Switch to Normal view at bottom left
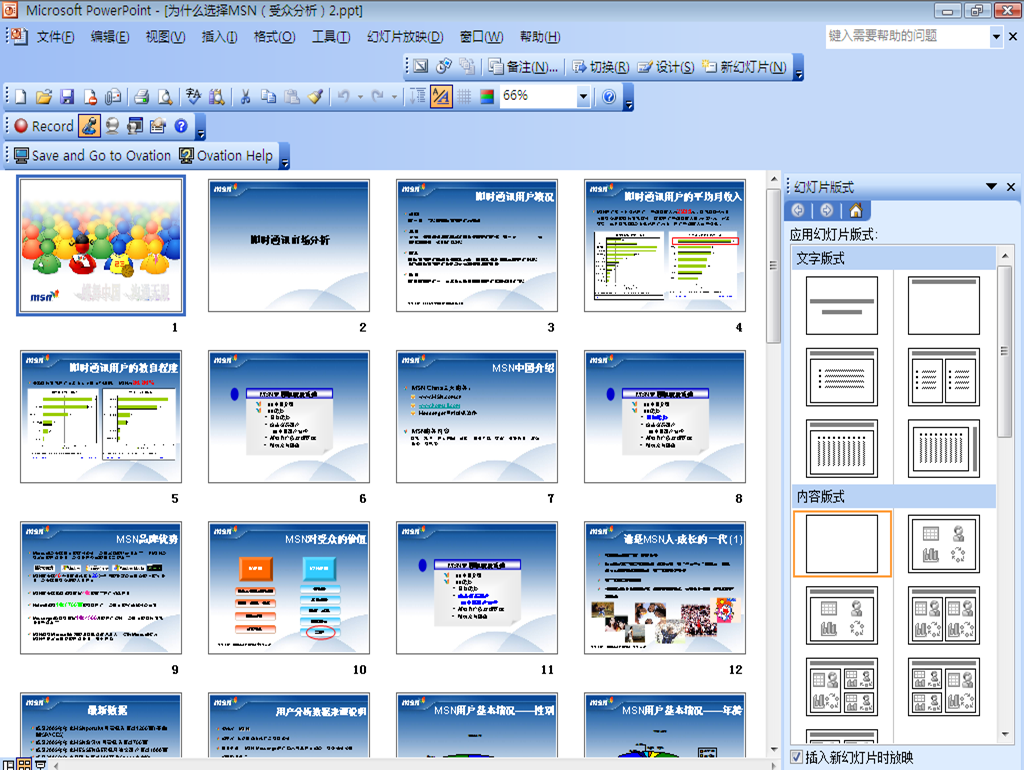 (x=8, y=763)
